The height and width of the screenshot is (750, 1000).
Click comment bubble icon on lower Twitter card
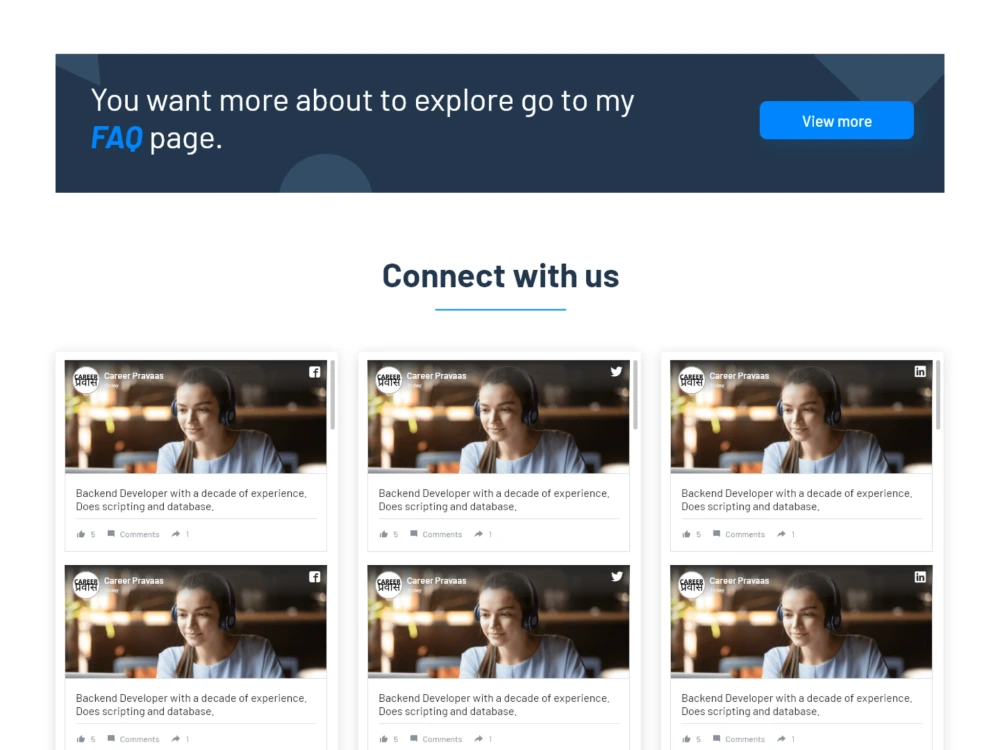[x=414, y=739]
